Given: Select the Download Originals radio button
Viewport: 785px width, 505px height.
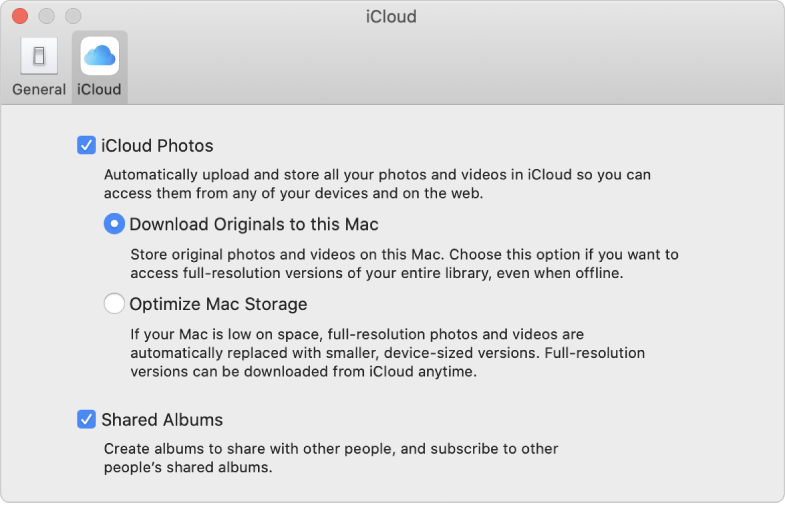Looking at the screenshot, I should 115,224.
